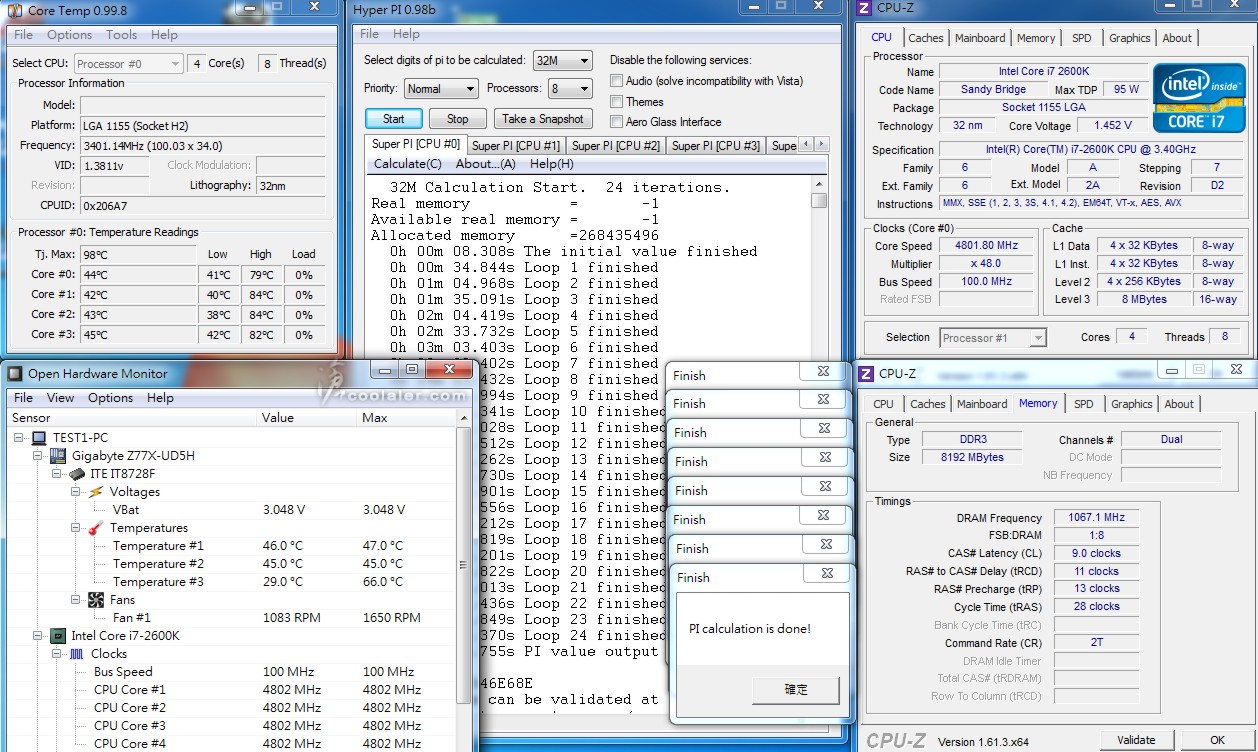Viewport: 1258px width, 752px height.
Task: Maximize the Open Hardware Monitor window
Action: [411, 370]
